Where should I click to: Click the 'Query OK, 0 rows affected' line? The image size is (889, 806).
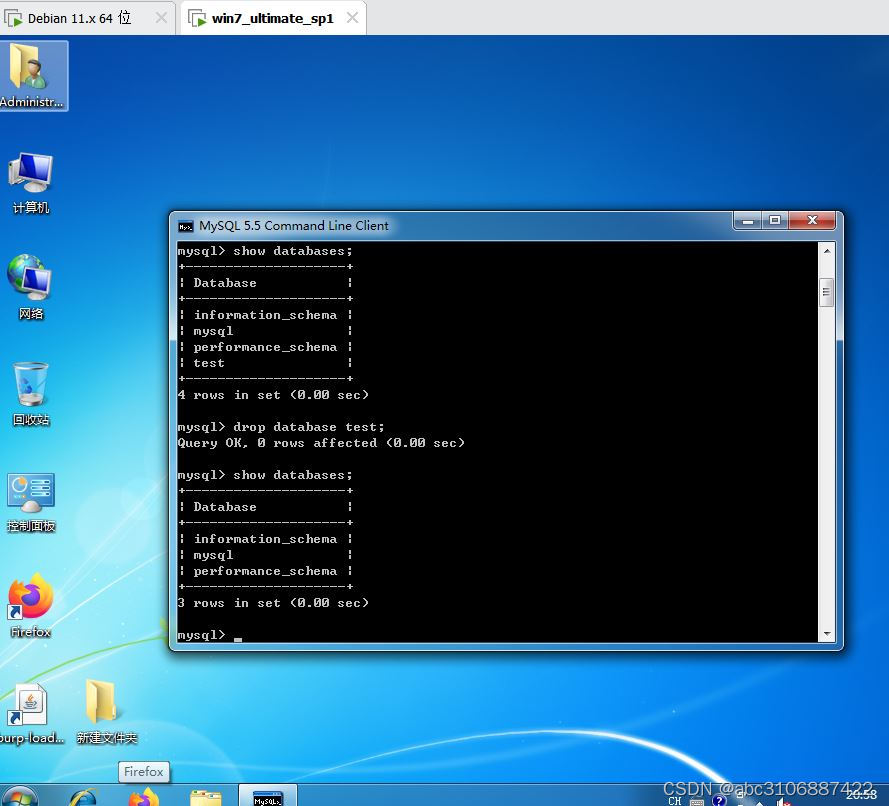321,443
